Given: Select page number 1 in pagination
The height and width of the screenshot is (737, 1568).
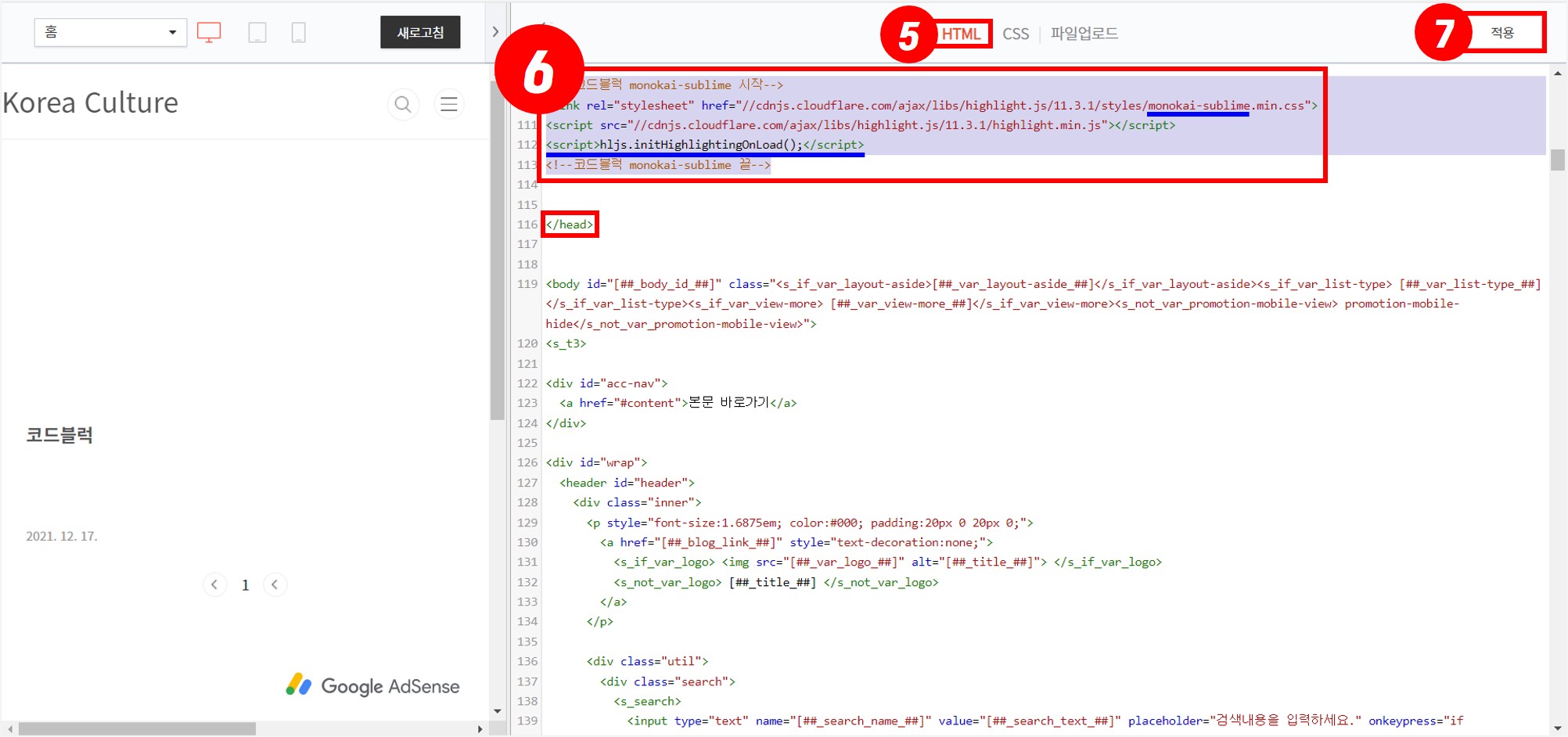Looking at the screenshot, I should click(x=246, y=585).
